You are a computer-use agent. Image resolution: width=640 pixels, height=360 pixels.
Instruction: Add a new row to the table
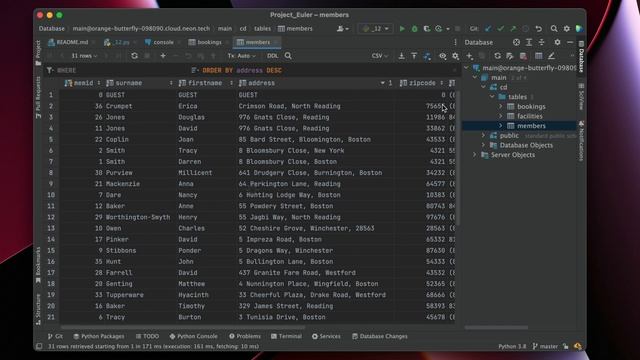coord(163,56)
